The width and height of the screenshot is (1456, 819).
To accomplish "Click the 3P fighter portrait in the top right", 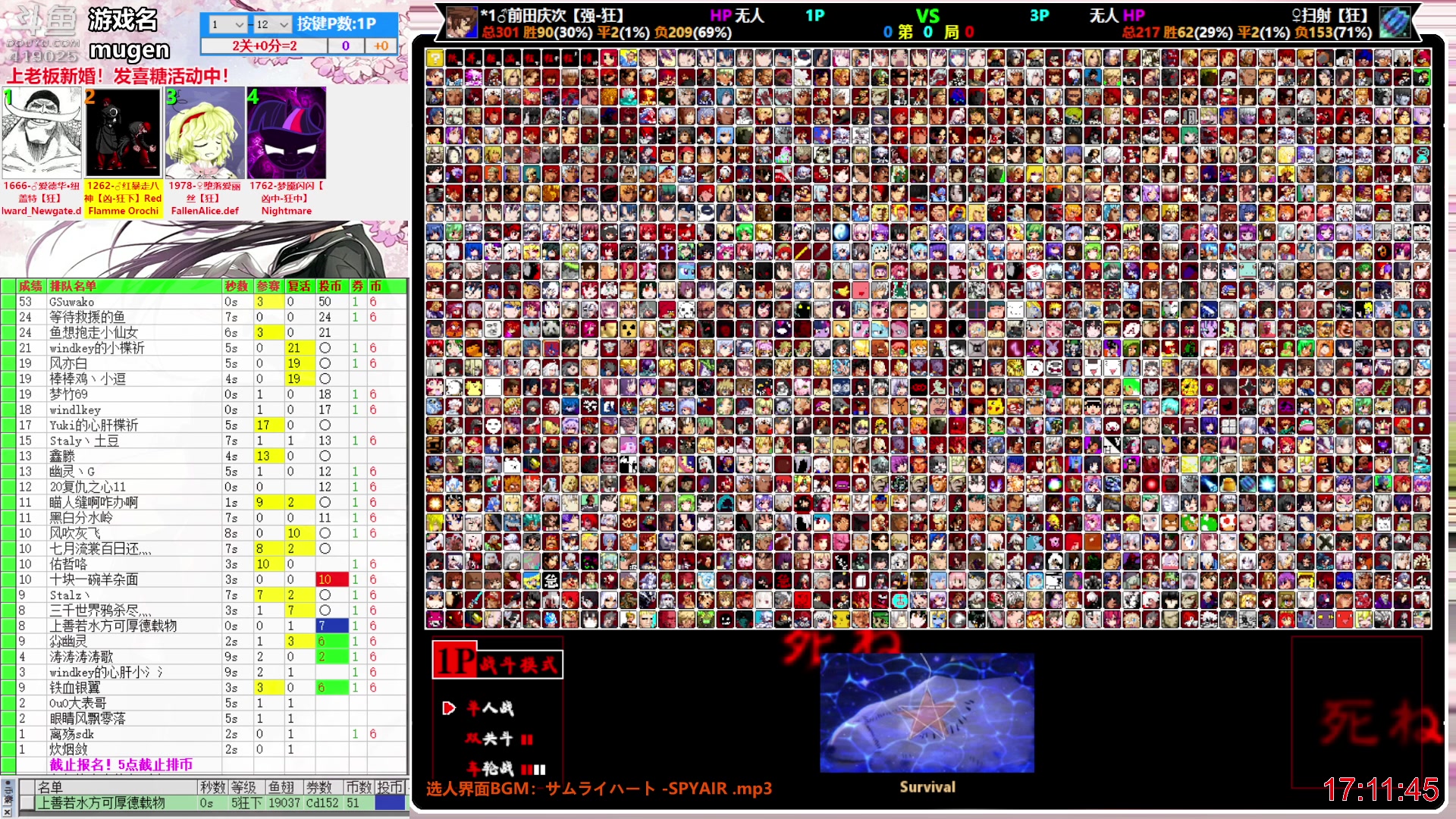I will (x=1394, y=22).
